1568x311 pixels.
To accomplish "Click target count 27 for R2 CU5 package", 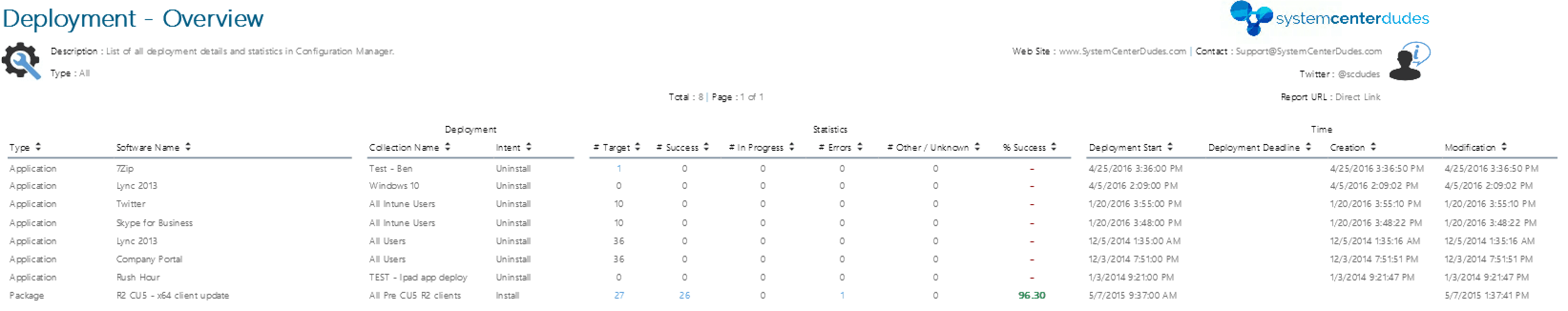I will (618, 295).
